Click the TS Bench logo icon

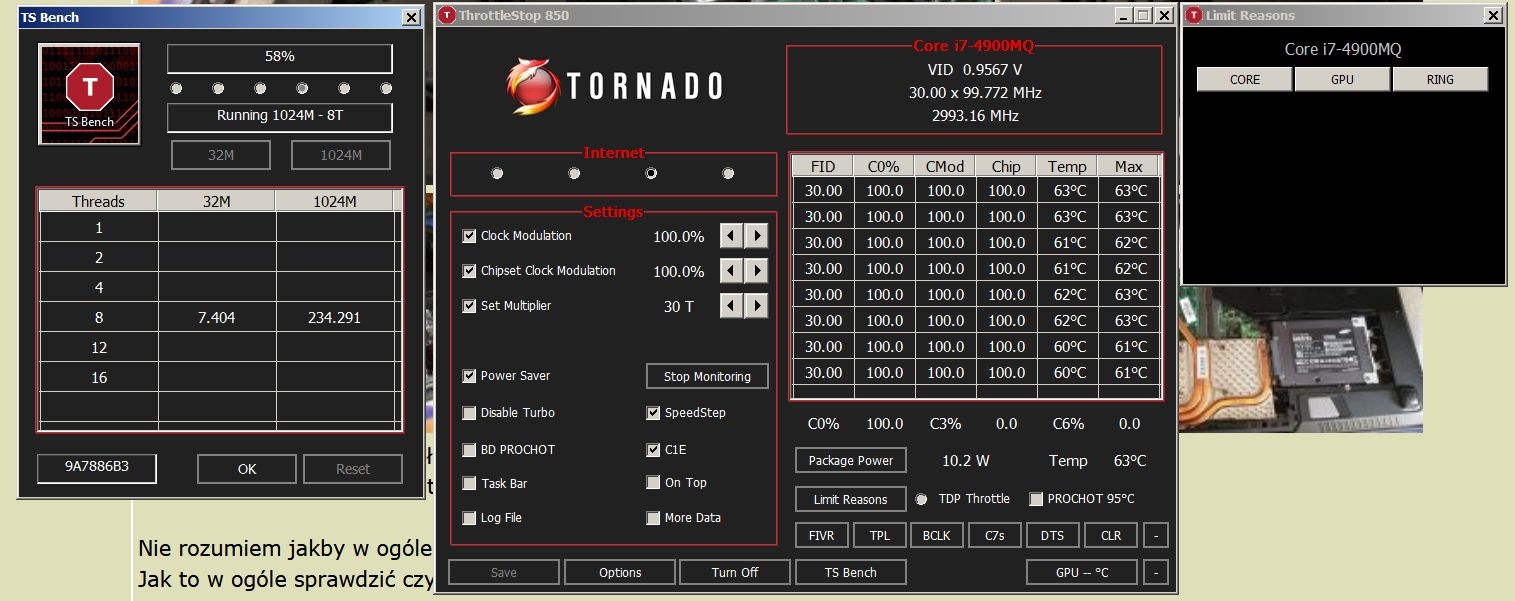tap(90, 94)
